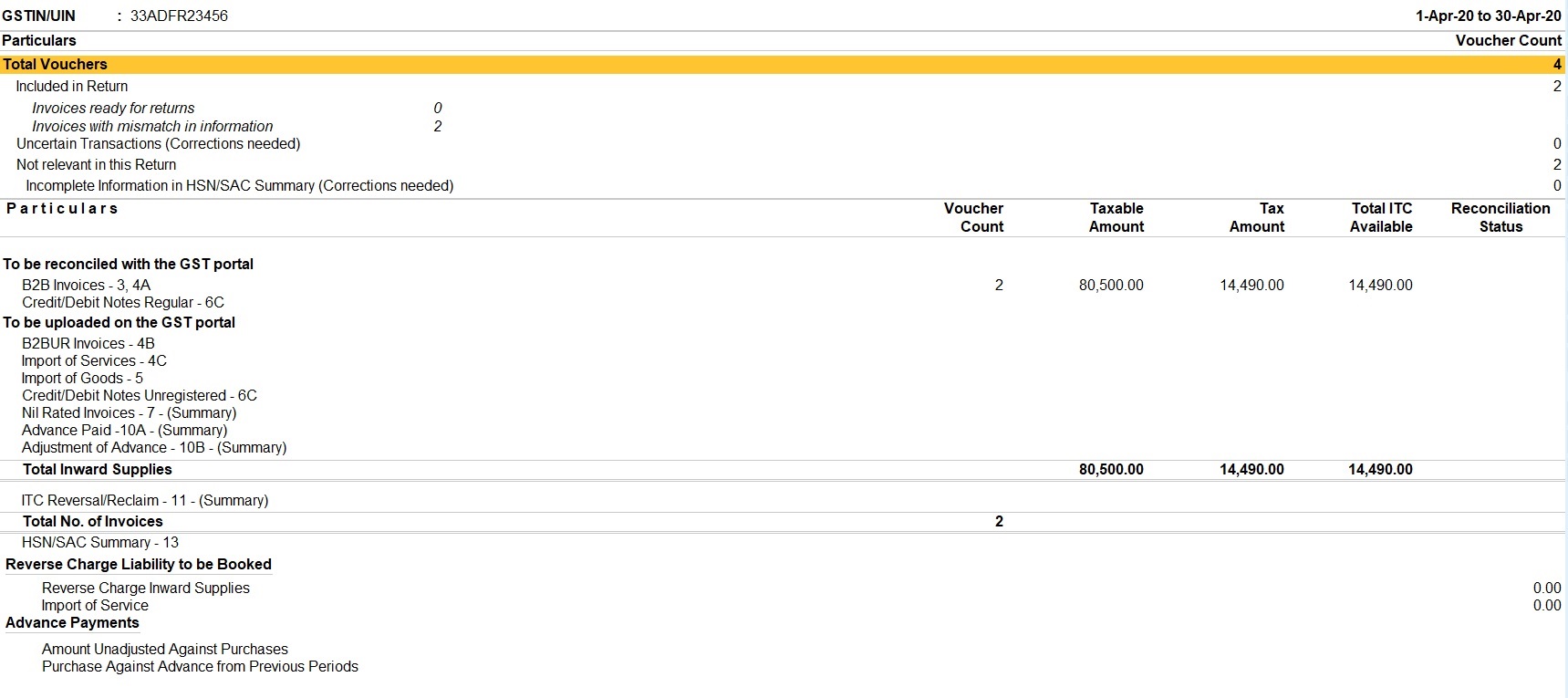Click the GSTIN value 33ADFR23456
Viewport: 1568px width, 698px height.
point(179,16)
